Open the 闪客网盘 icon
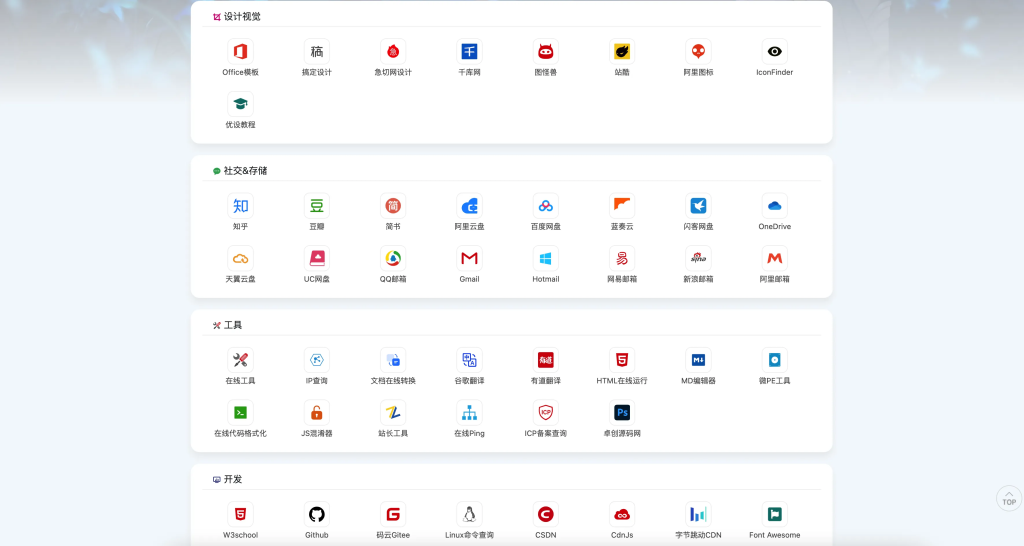The width and height of the screenshot is (1024, 546). [x=698, y=206]
